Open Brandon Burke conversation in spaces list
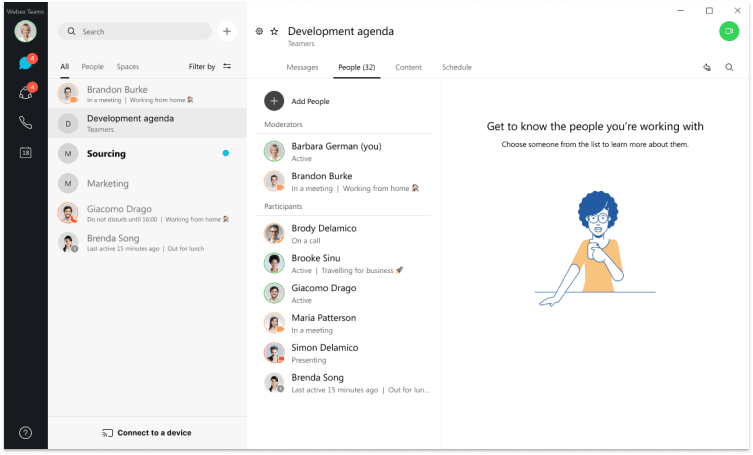This screenshot has width=753, height=455. 147,94
